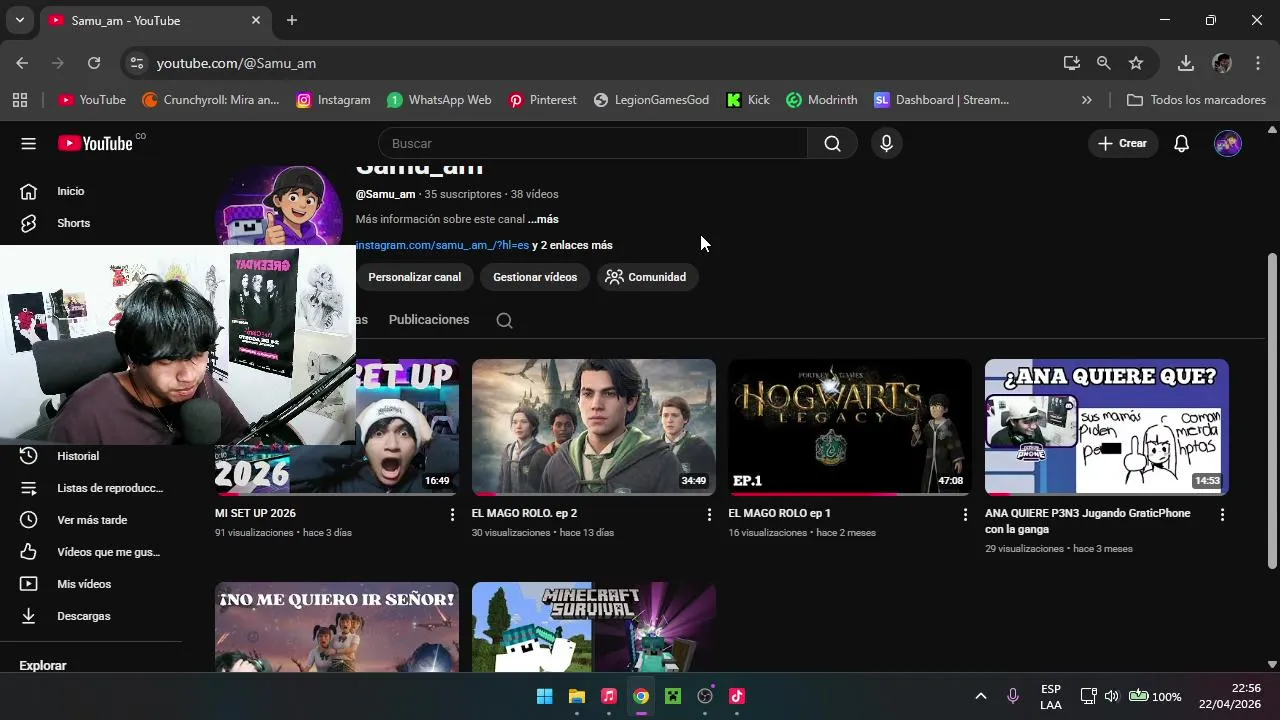
Task: Open 'y 2 enlaces más' links
Action: coord(572,245)
